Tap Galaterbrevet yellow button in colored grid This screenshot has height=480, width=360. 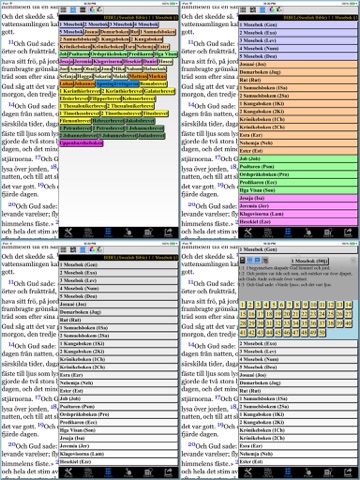159,91
